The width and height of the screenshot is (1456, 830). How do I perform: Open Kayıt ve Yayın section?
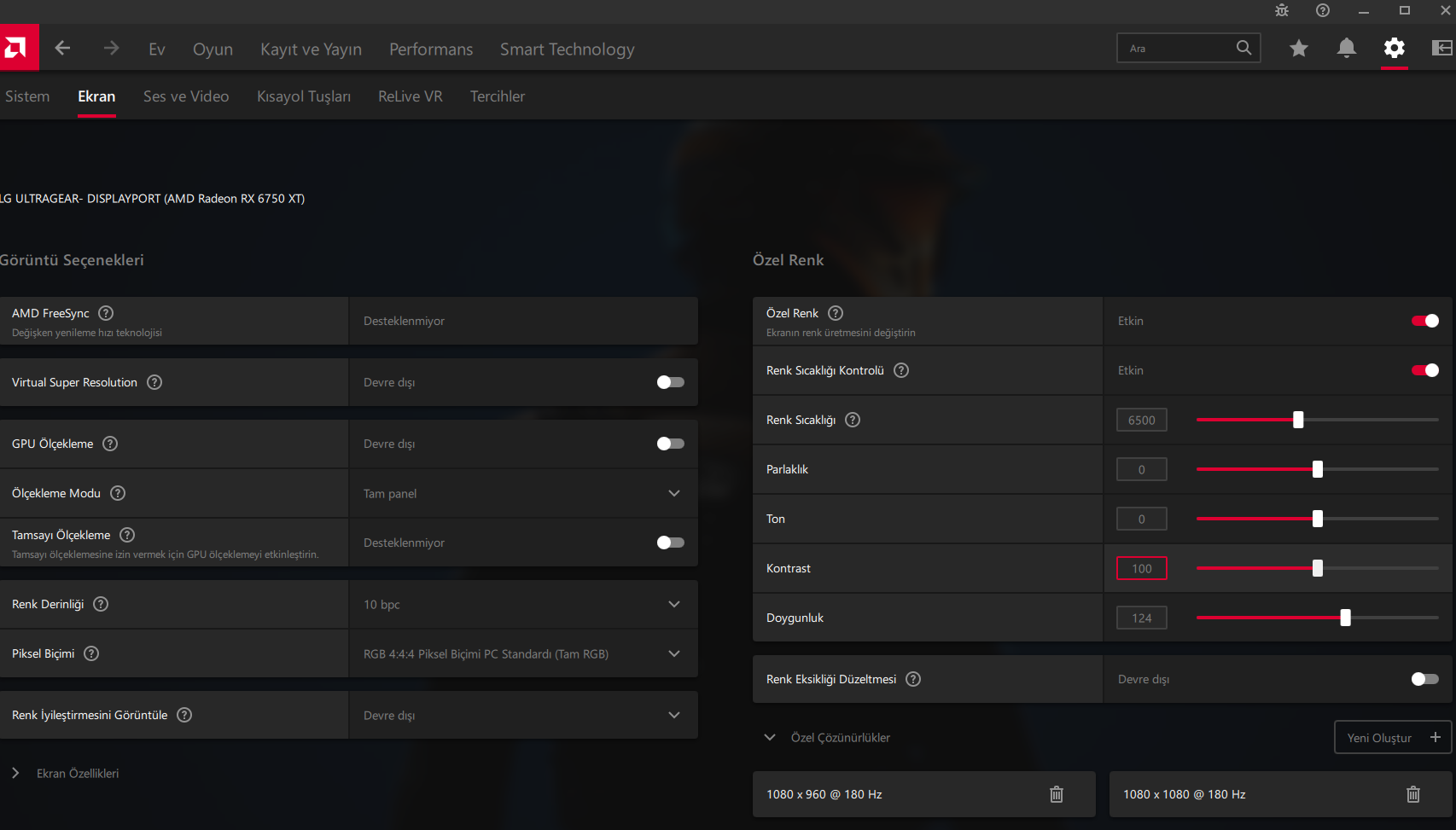311,49
